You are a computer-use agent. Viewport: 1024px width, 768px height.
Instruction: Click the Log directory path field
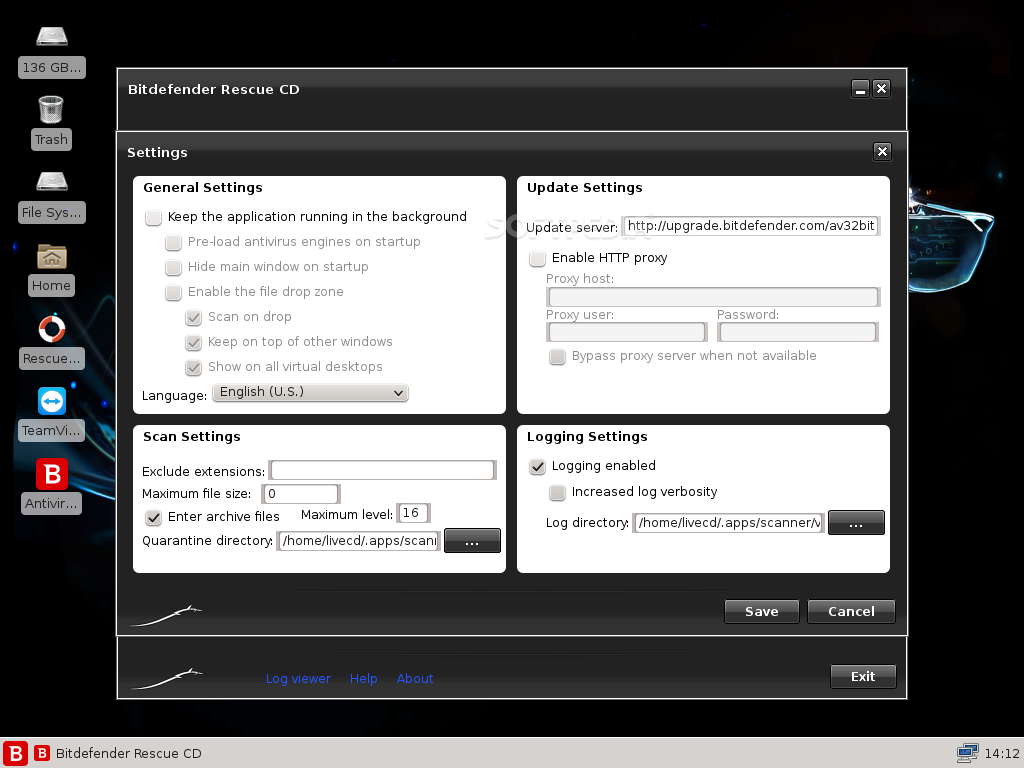tap(728, 522)
